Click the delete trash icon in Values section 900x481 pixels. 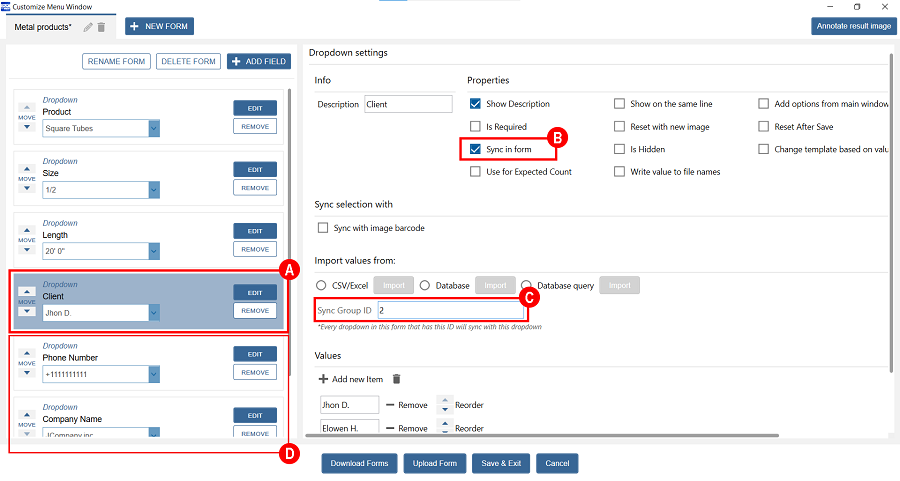(396, 379)
